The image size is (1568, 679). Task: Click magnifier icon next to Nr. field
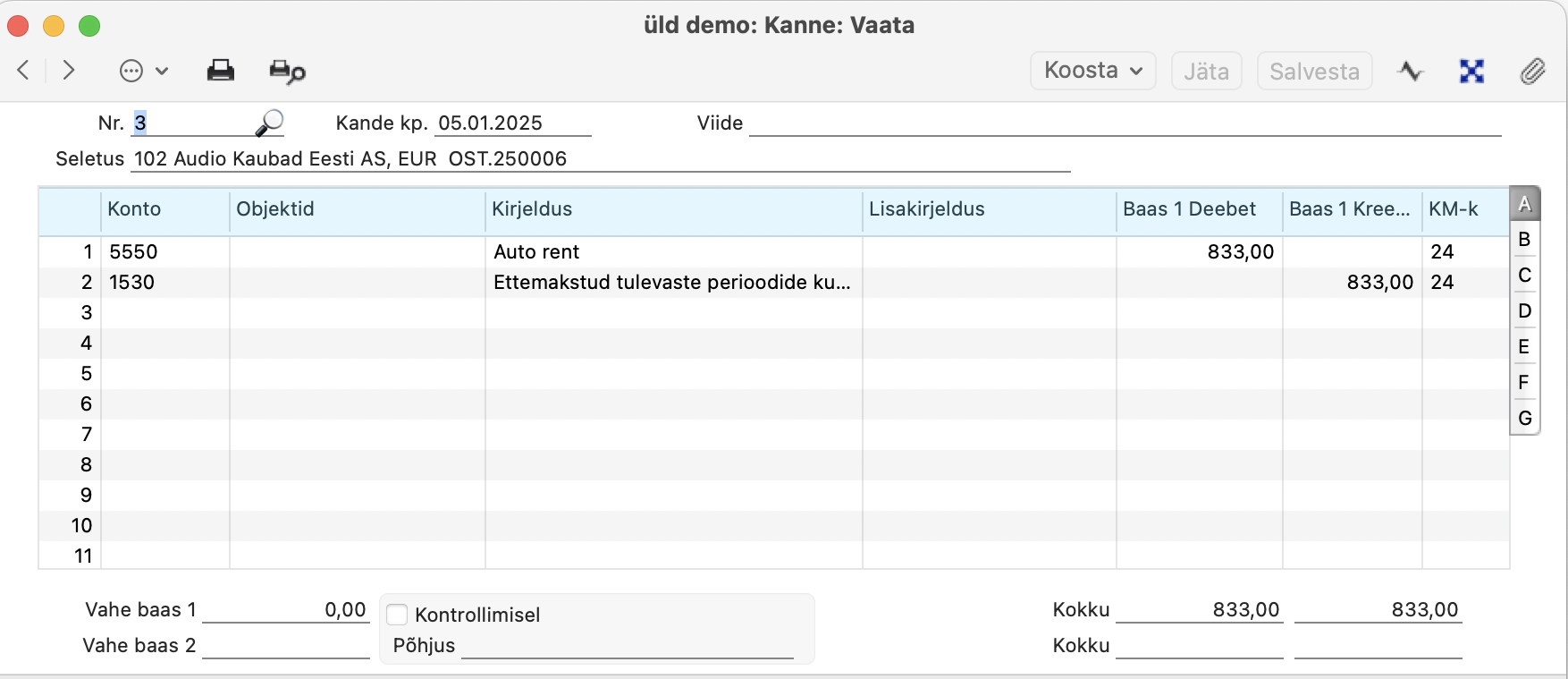tap(269, 123)
